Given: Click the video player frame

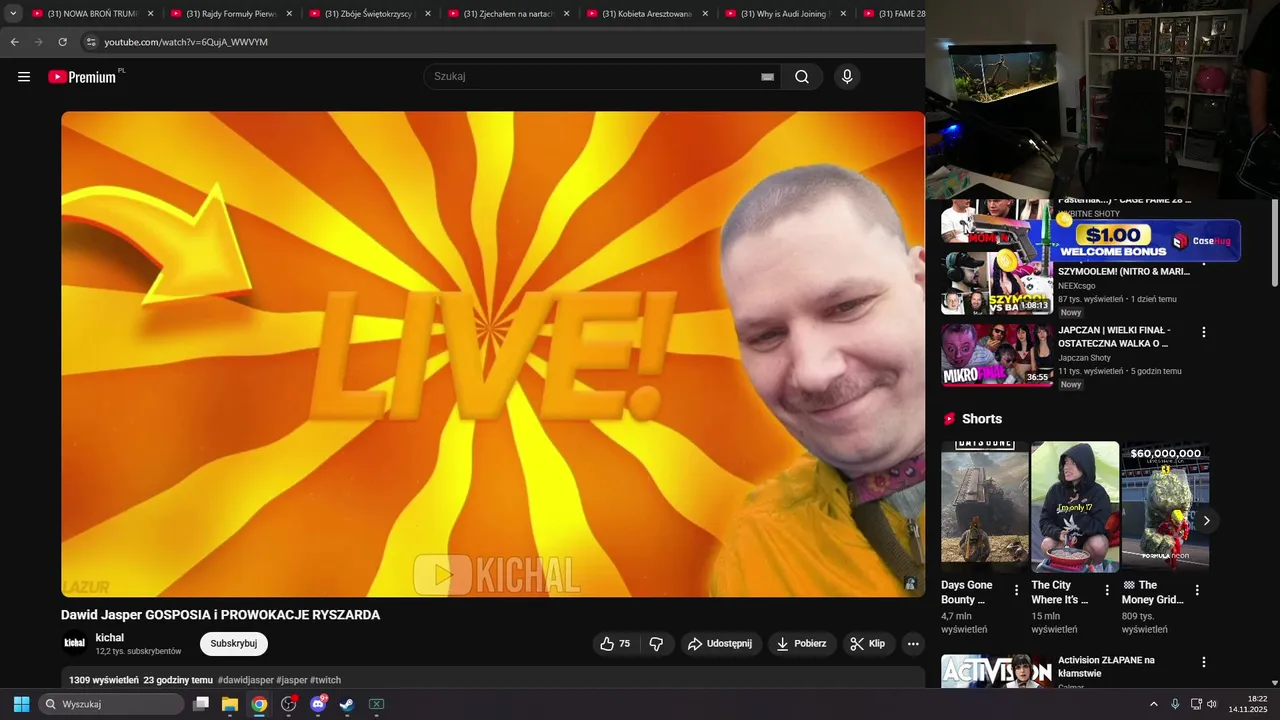Looking at the screenshot, I should click(493, 354).
